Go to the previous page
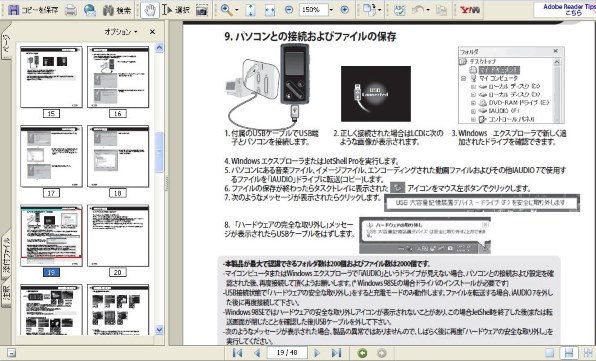Screen dimensions: 596x361 (x=257, y=353)
